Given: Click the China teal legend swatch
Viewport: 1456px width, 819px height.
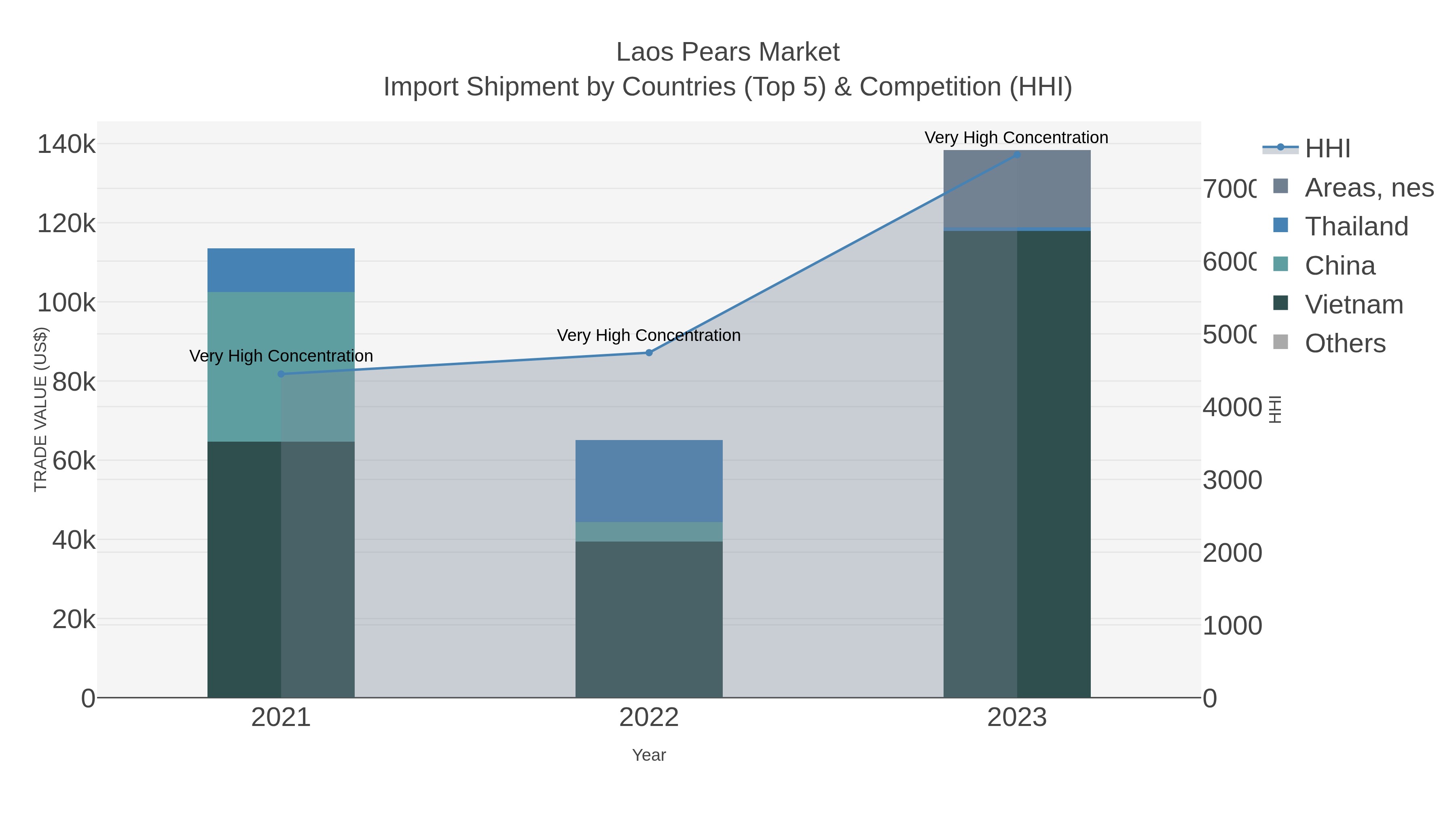Looking at the screenshot, I should [x=1281, y=264].
